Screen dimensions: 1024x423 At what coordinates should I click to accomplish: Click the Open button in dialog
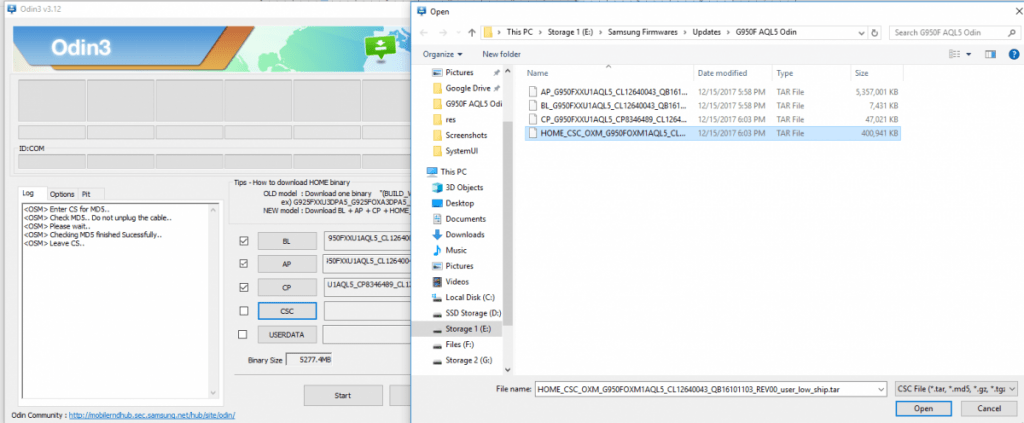point(922,408)
